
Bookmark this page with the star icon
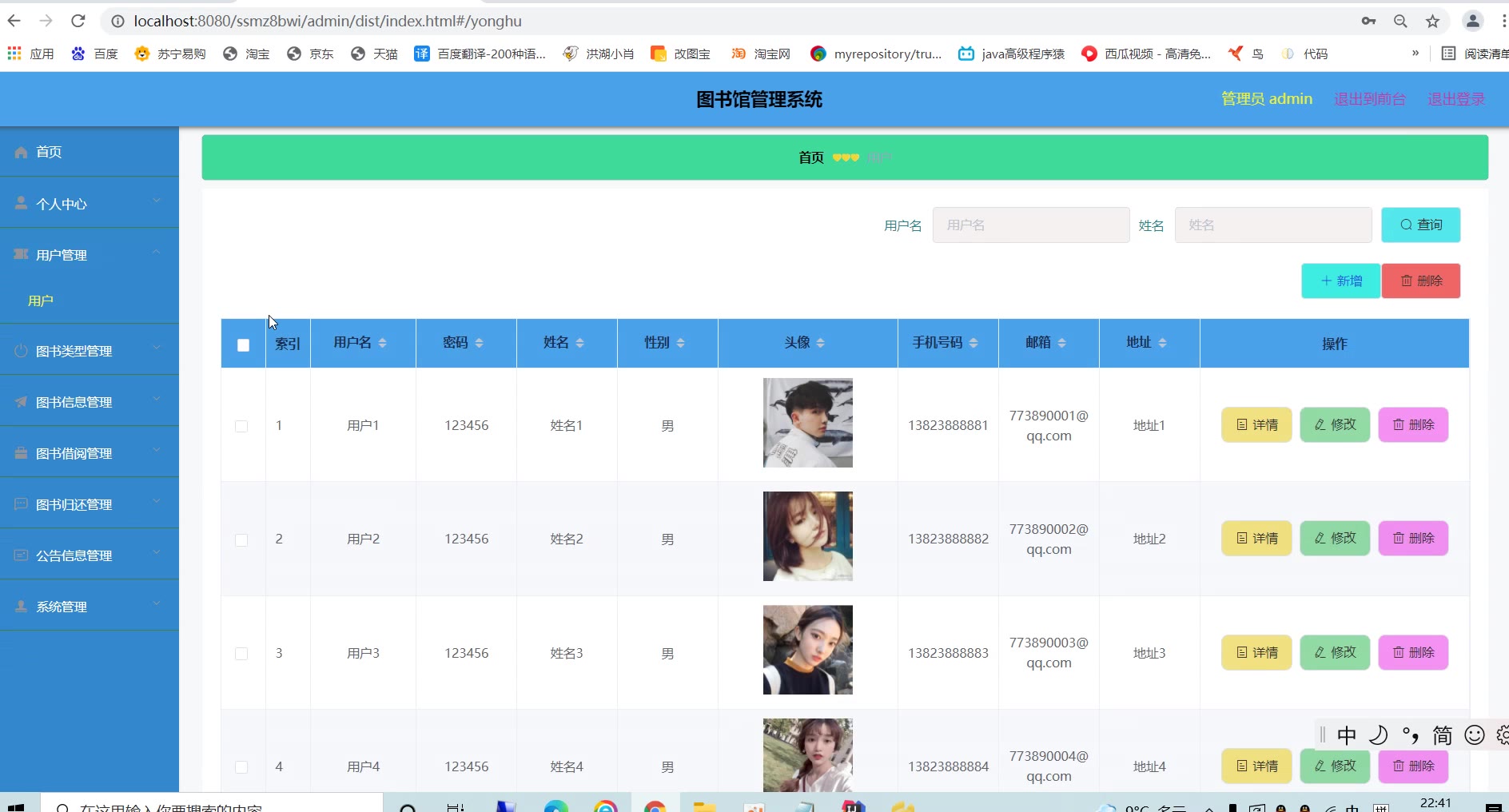coord(1432,22)
